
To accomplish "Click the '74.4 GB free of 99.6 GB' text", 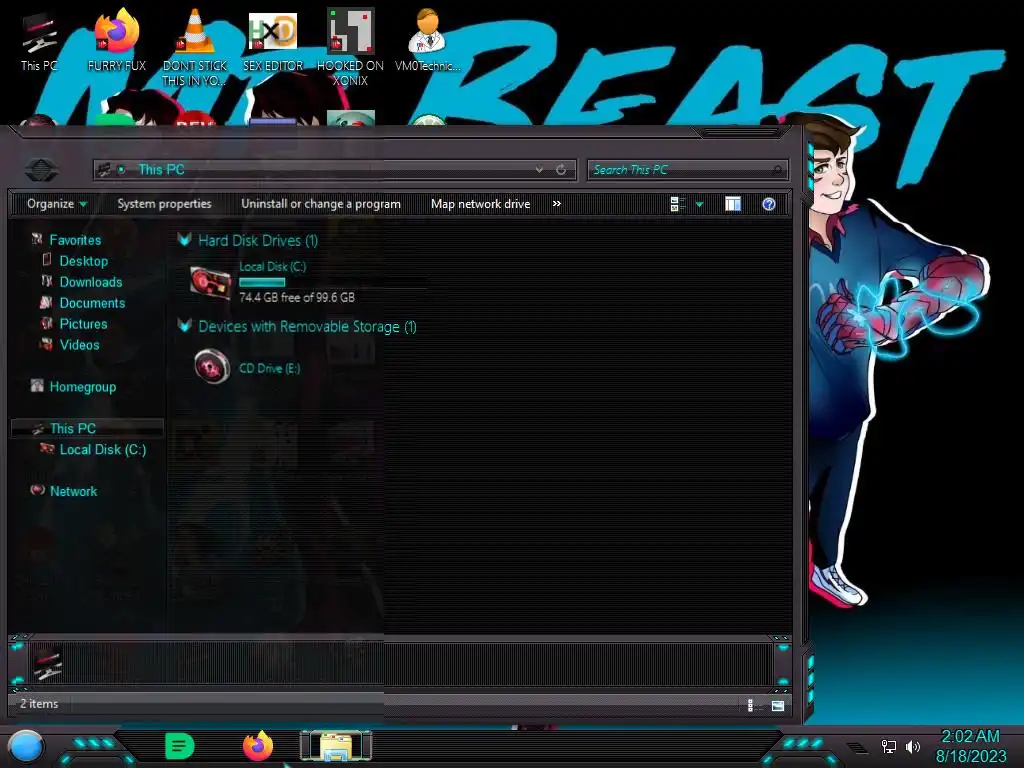I will 297,297.
